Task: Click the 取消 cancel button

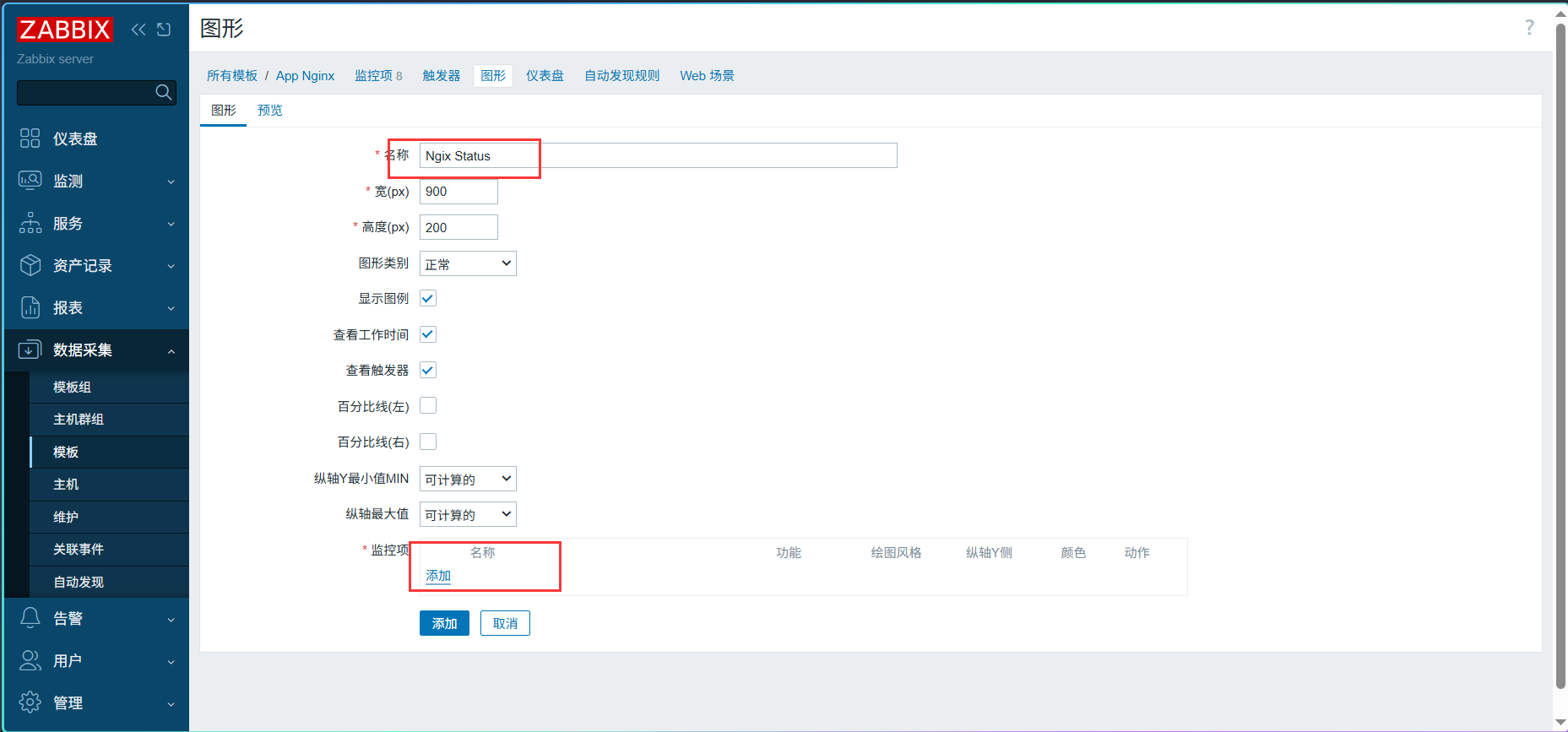Action: (505, 623)
